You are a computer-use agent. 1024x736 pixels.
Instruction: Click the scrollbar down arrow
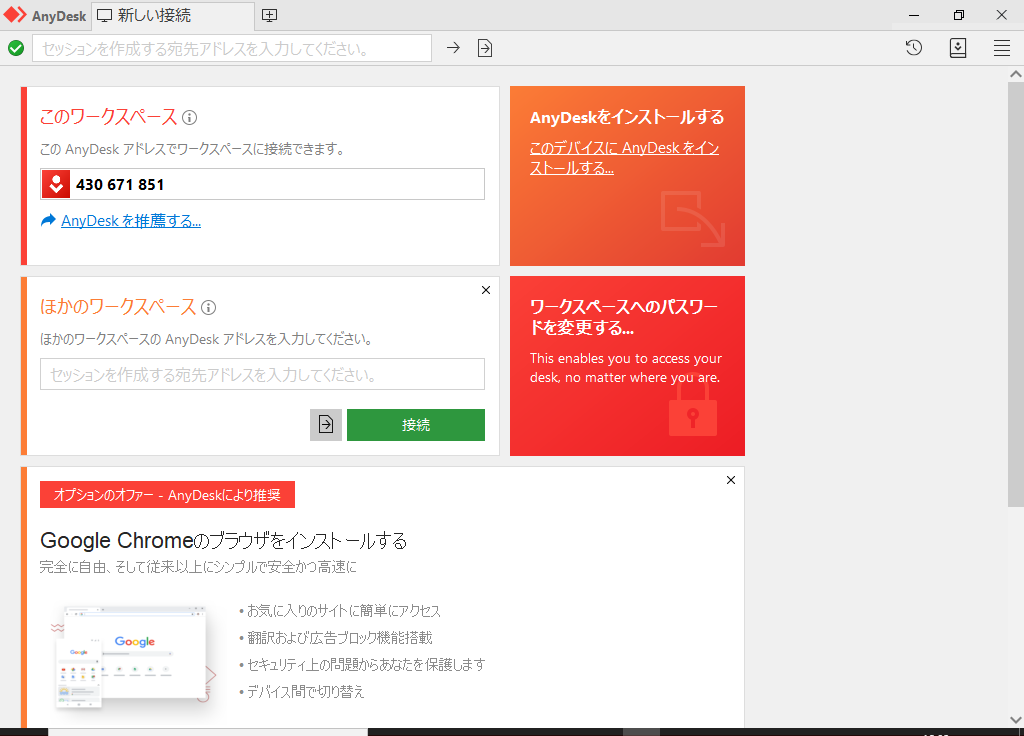(1016, 720)
